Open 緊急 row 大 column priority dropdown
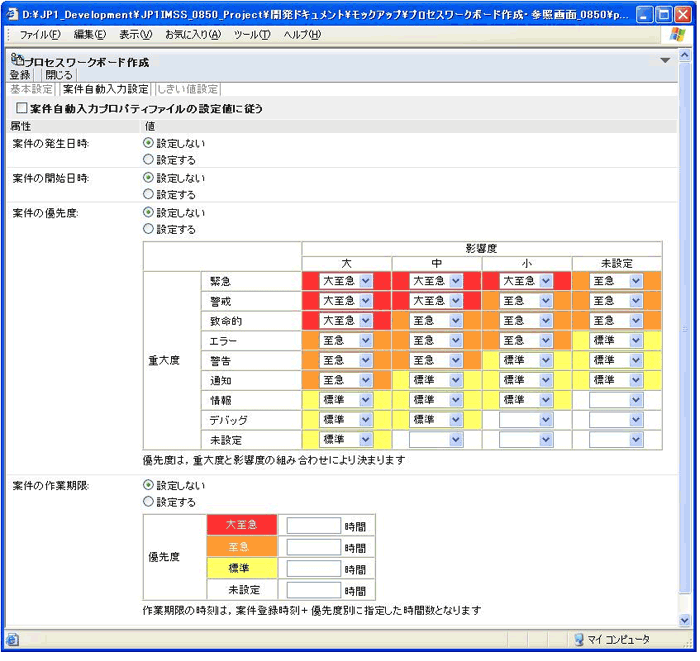Viewport: 700px width, 661px height. (x=347, y=282)
